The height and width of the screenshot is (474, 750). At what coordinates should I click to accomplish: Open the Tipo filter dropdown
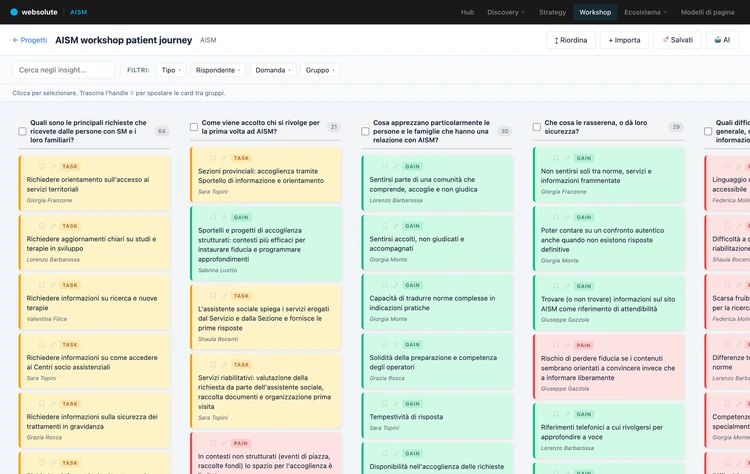[171, 70]
